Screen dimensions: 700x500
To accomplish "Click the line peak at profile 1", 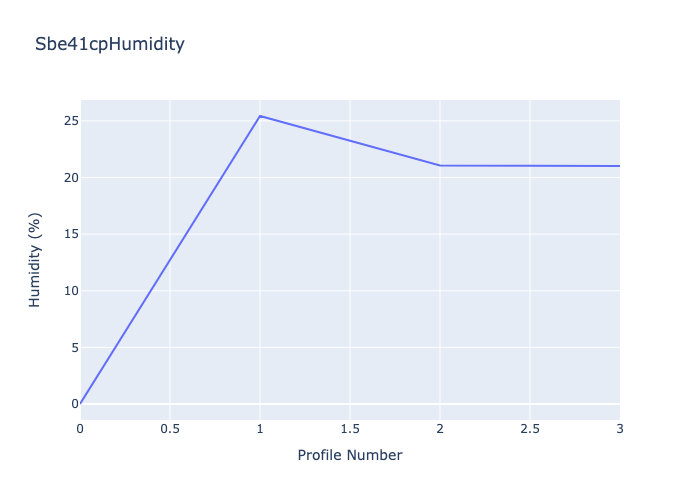I will coord(260,116).
